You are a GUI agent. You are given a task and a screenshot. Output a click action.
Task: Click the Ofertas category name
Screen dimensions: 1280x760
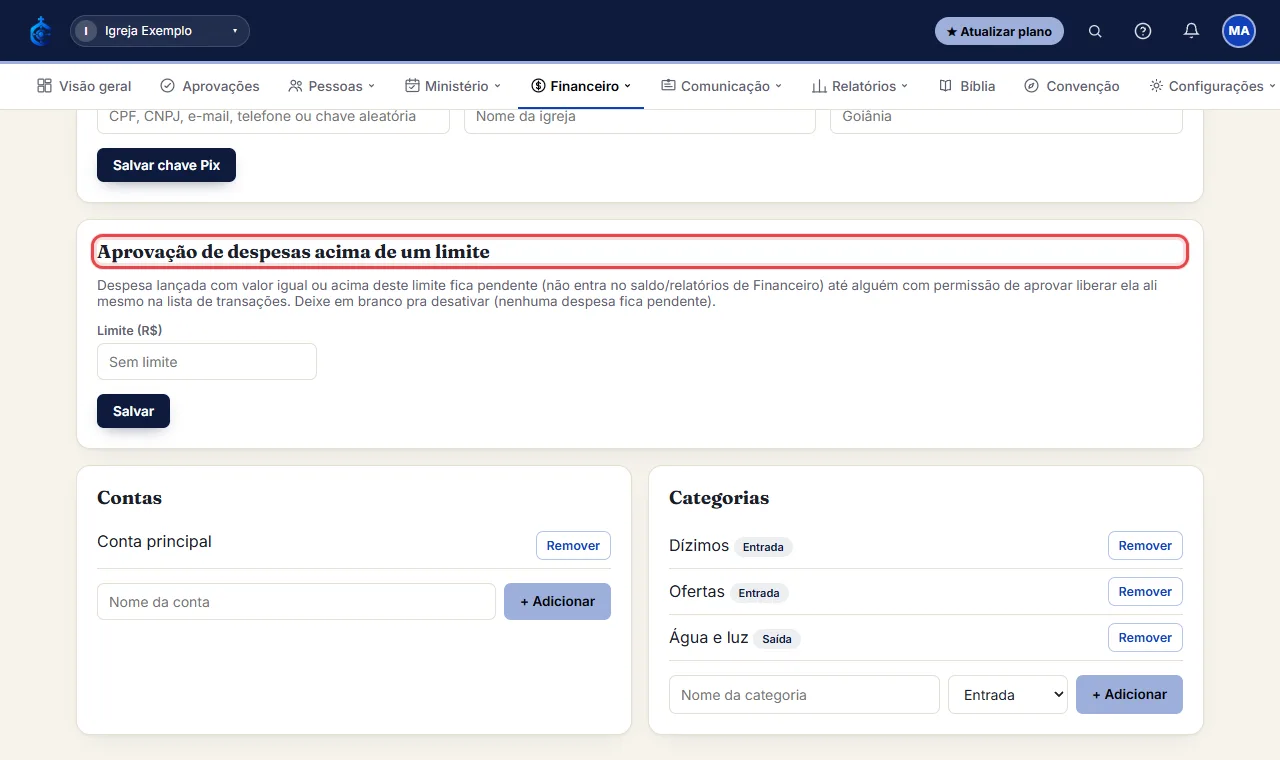pos(697,592)
